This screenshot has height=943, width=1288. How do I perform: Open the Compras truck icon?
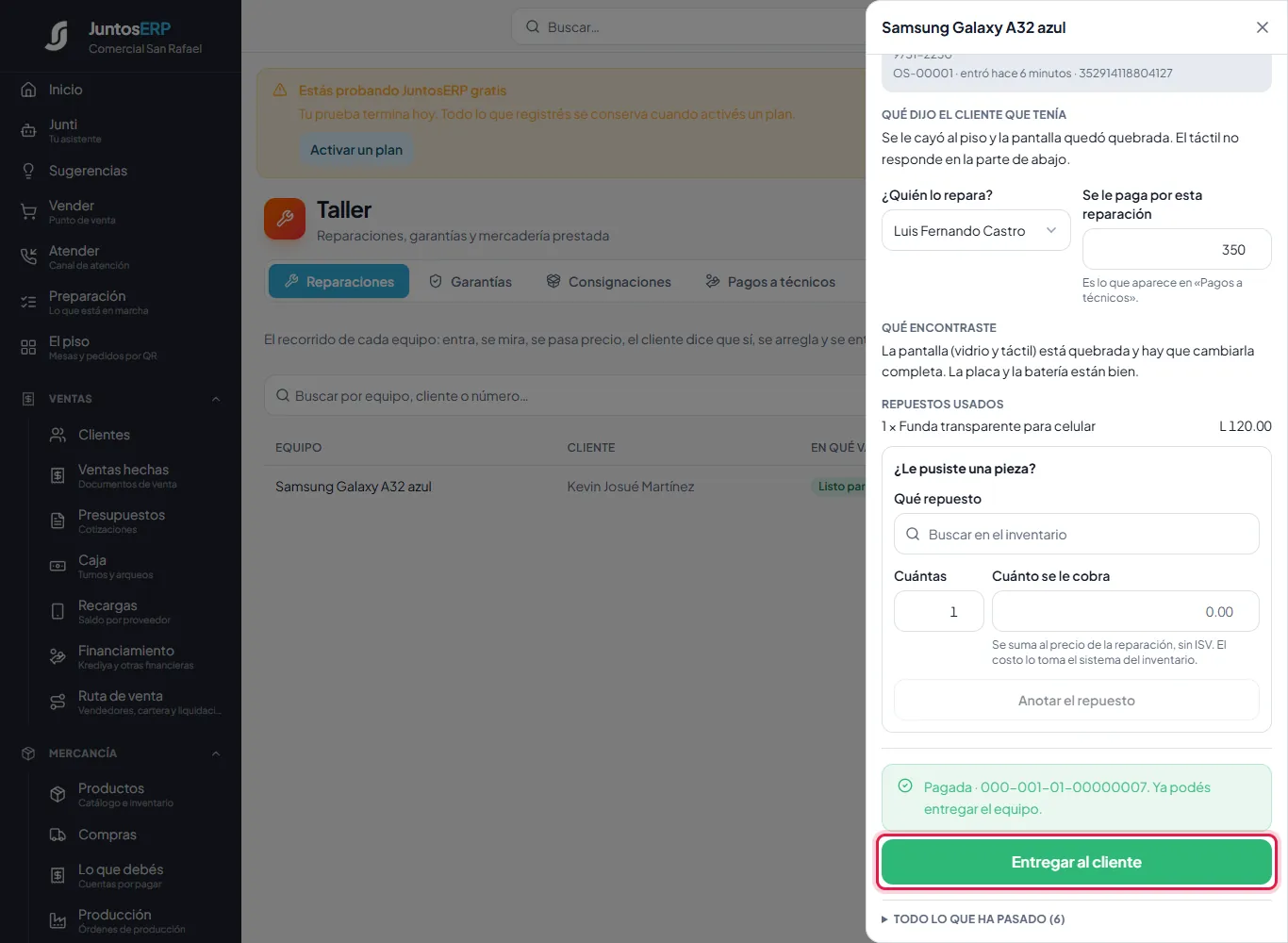(x=58, y=835)
